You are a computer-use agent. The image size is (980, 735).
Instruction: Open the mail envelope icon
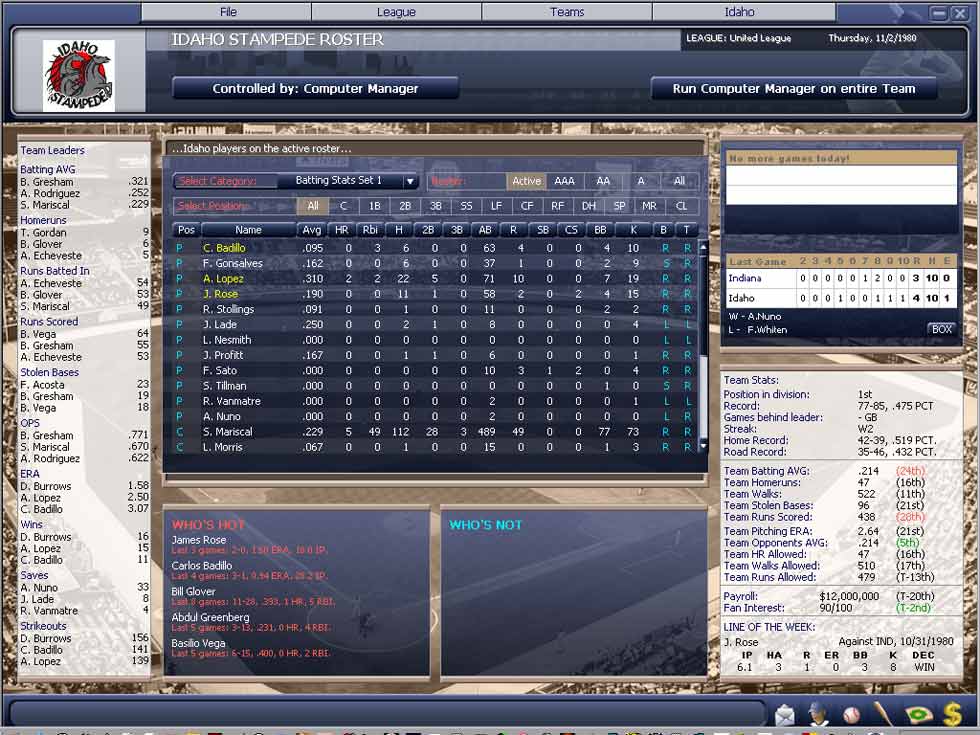coord(785,714)
